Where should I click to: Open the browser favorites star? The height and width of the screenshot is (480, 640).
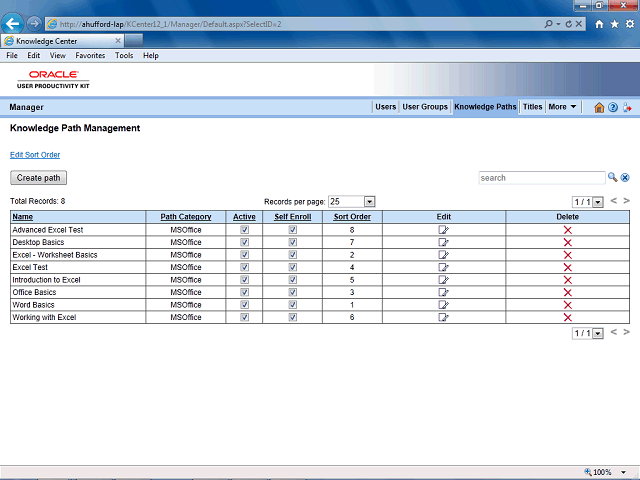(614, 24)
